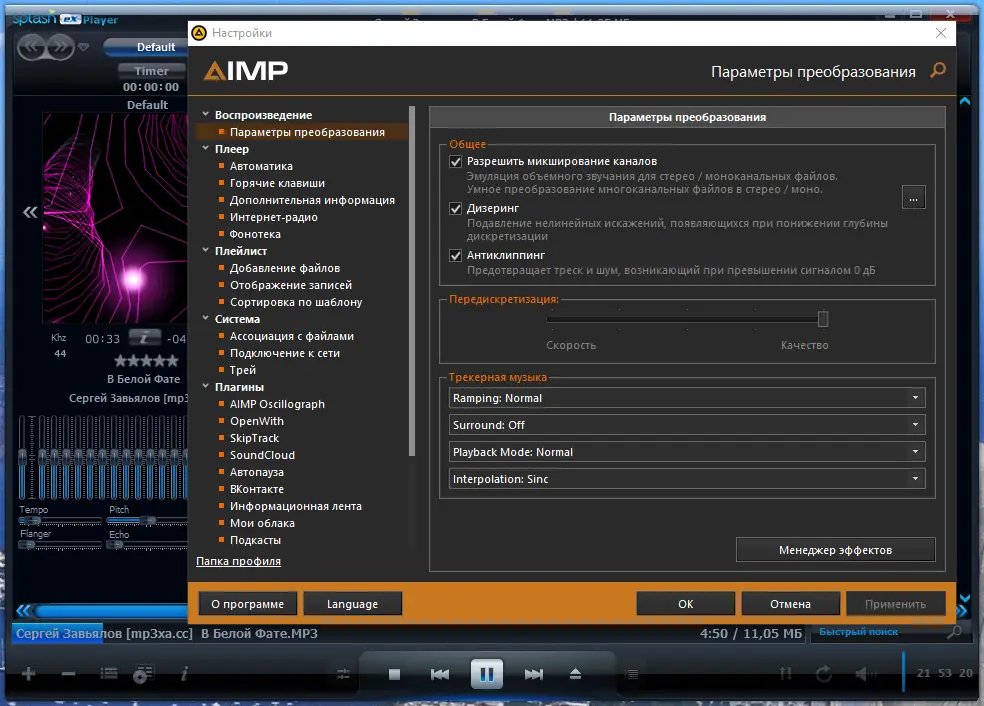
Task: Click the shuffle arrows icon
Action: point(785,674)
